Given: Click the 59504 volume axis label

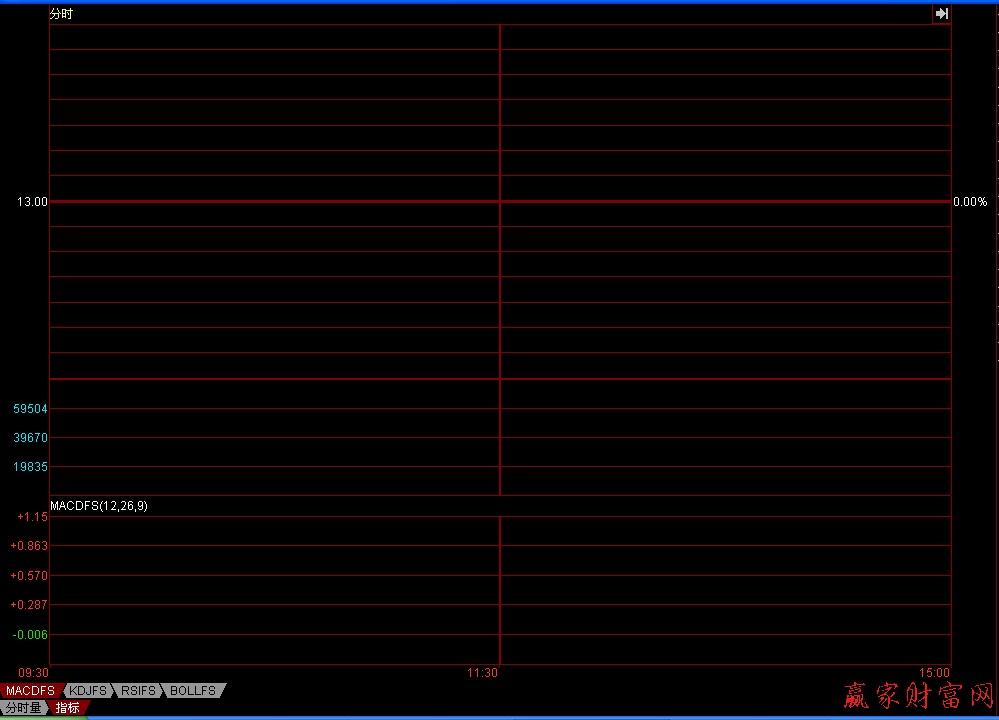Looking at the screenshot, I should [x=30, y=409].
